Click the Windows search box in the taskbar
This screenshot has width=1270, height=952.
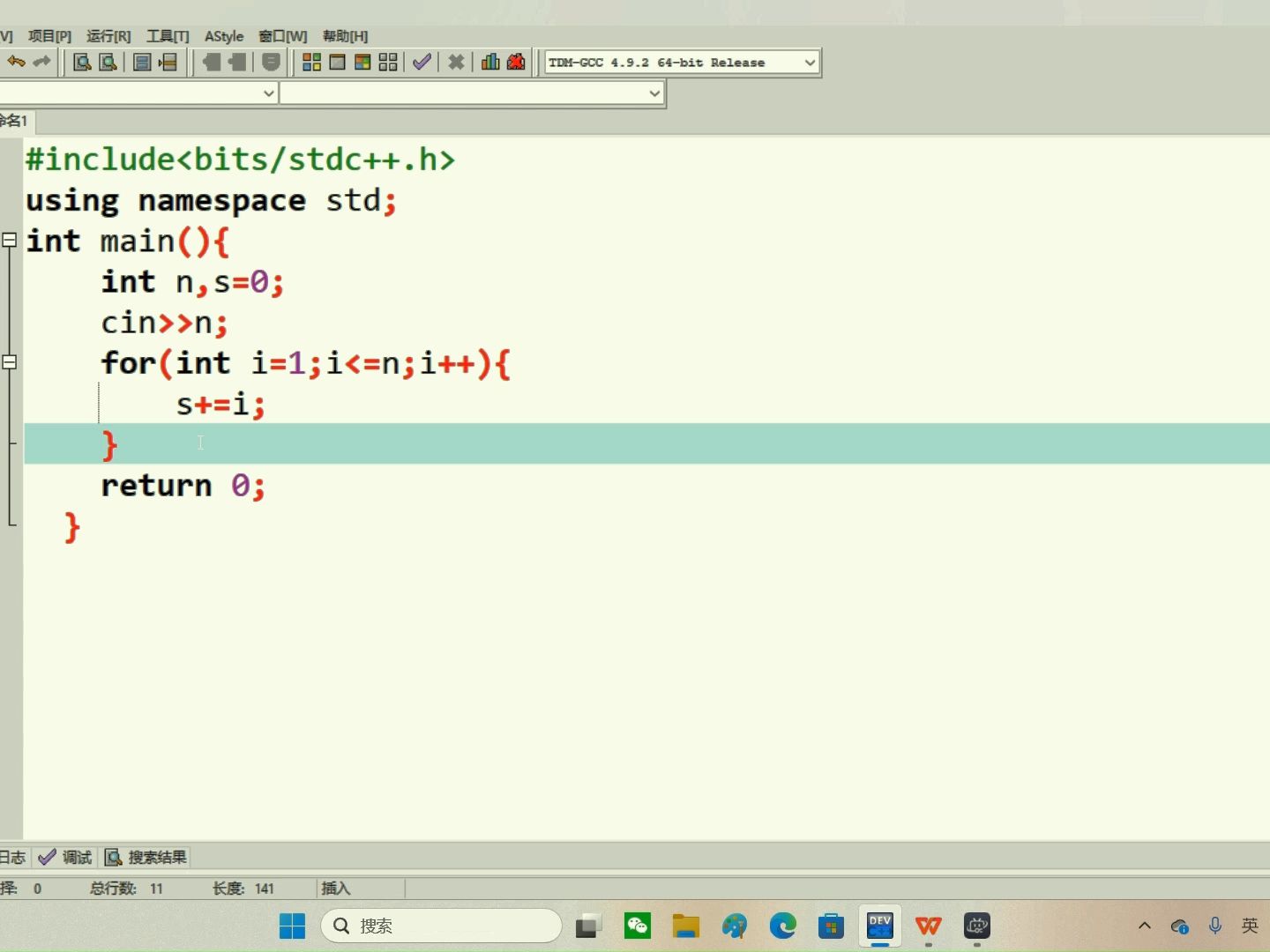(x=441, y=926)
